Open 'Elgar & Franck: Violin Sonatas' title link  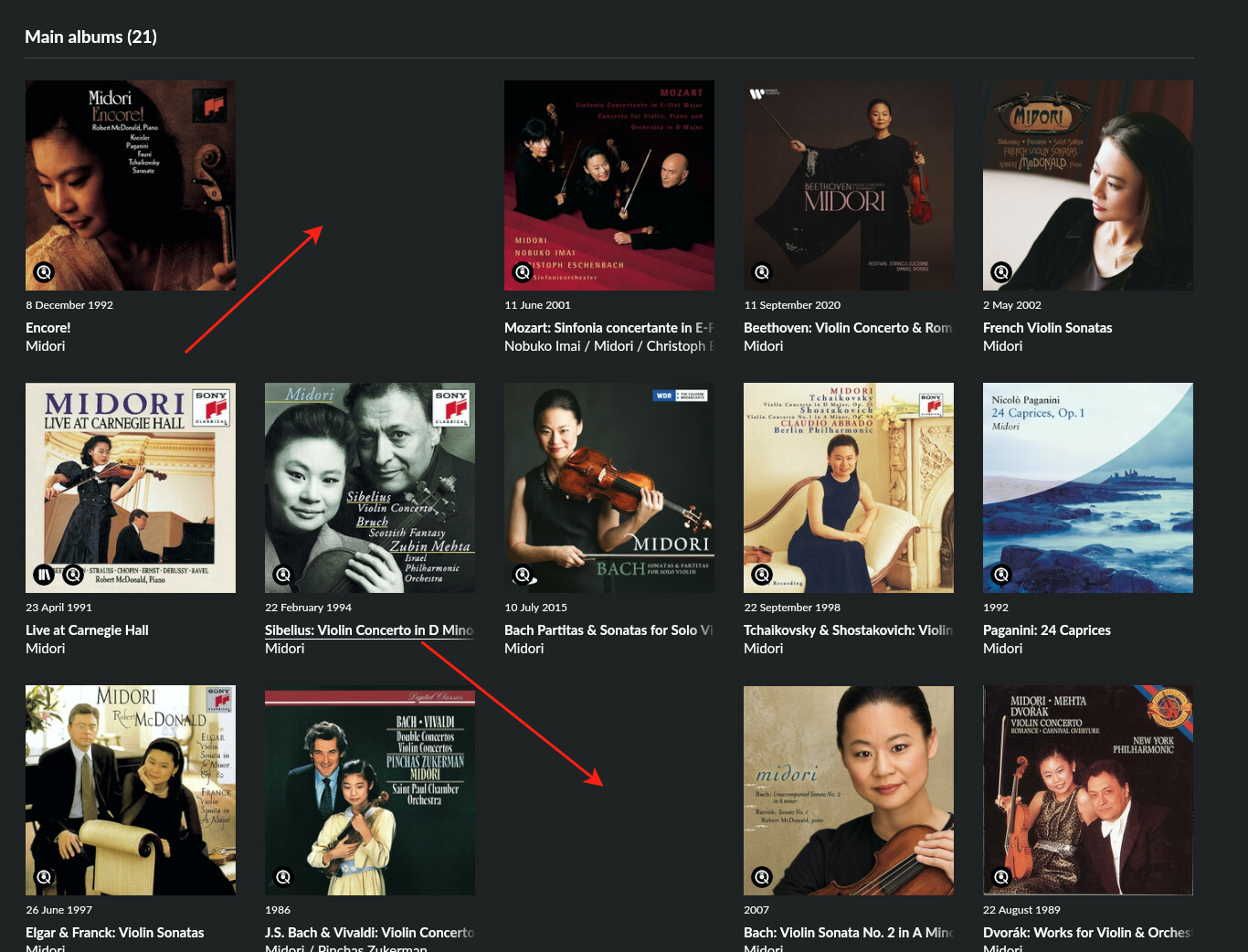click(x=115, y=933)
